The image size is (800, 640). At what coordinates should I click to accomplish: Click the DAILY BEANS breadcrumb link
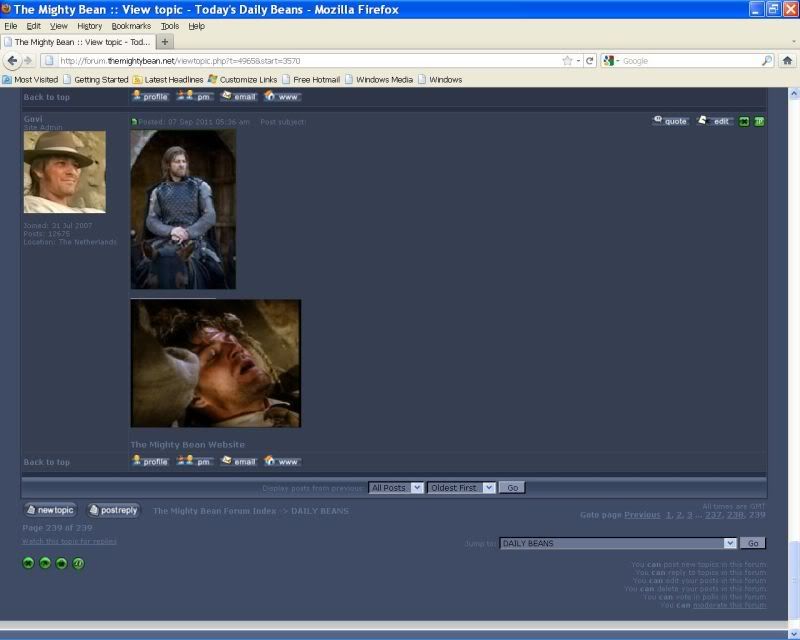pyautogui.click(x=320, y=511)
